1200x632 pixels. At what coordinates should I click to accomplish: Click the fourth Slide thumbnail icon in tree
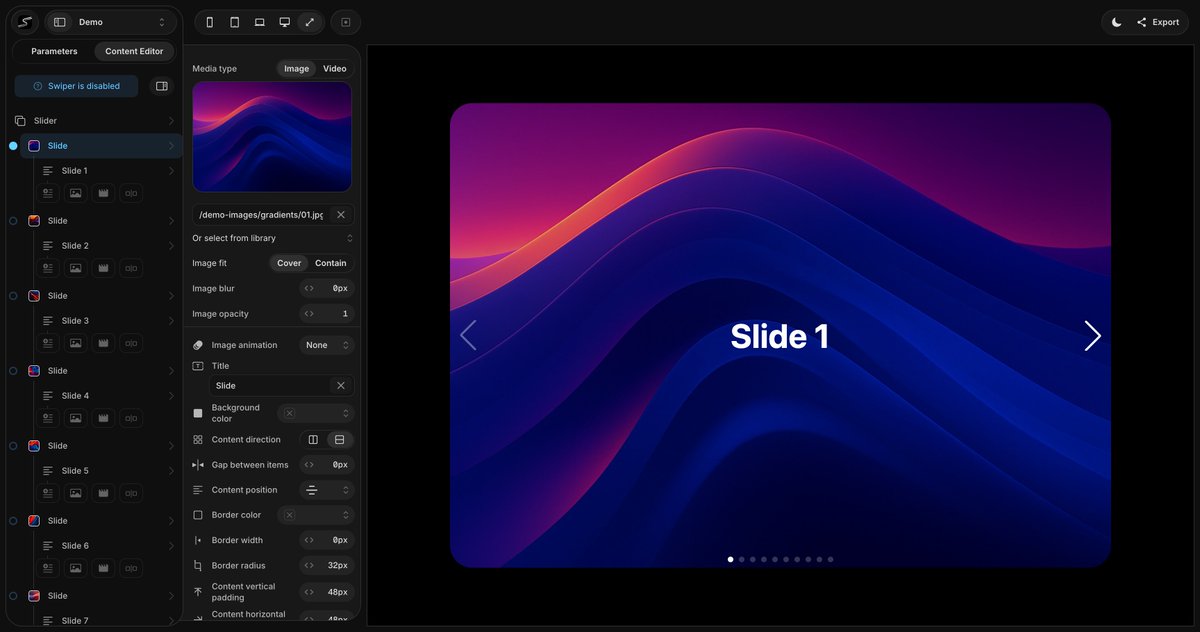[x=34, y=371]
